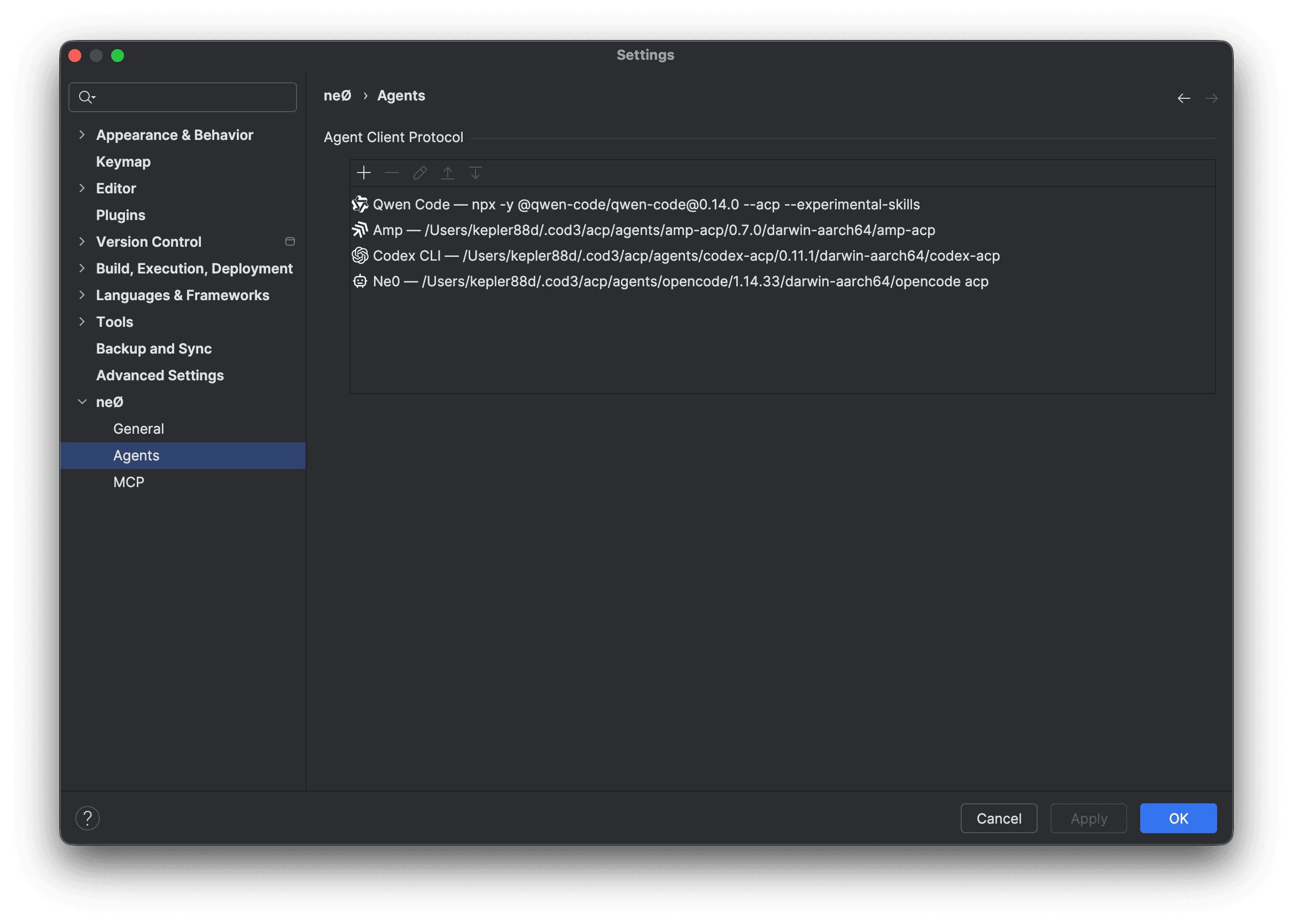The height and width of the screenshot is (924, 1293).
Task: Expand the Tools section
Action: [82, 322]
